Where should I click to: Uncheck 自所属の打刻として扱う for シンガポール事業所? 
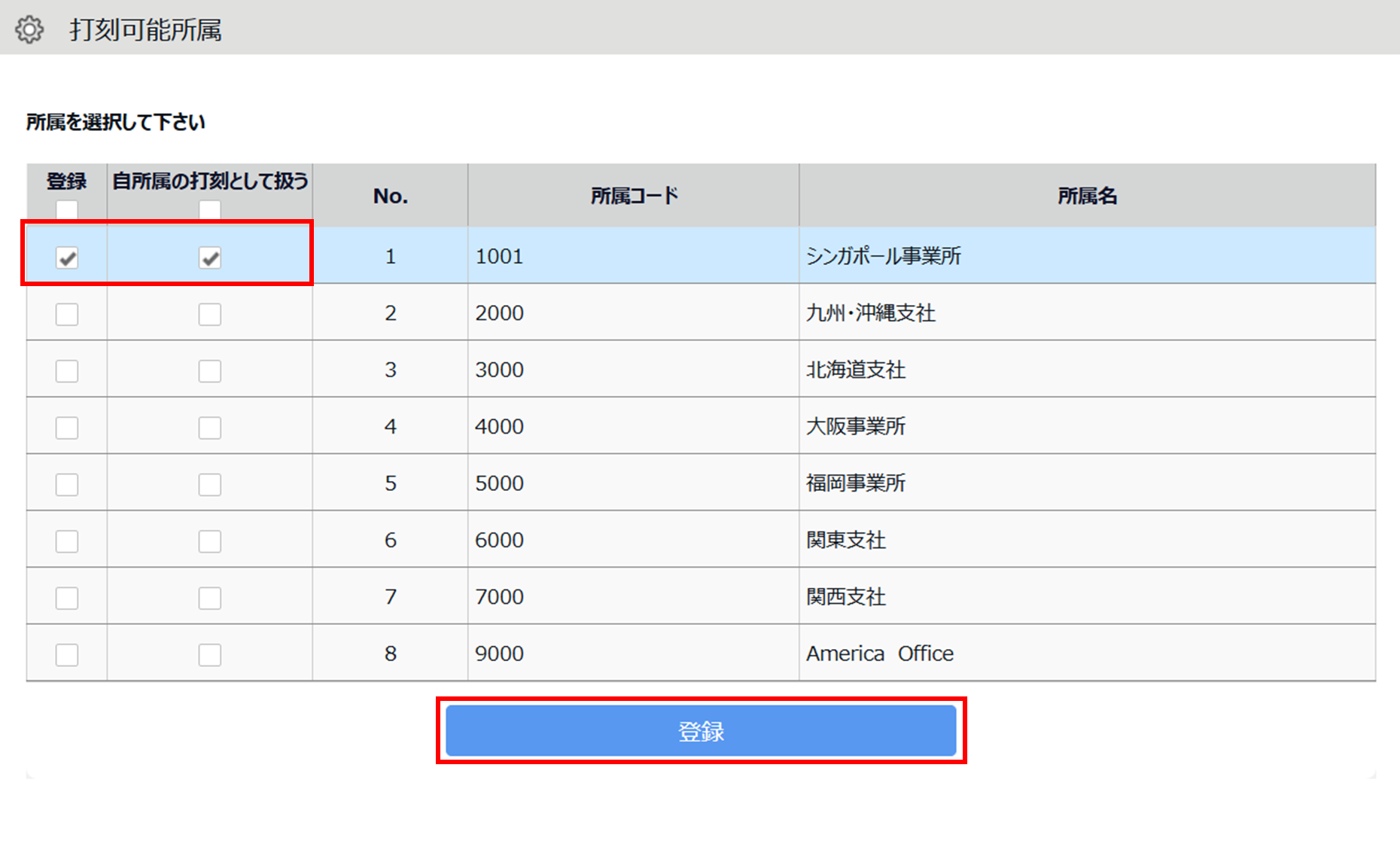210,258
